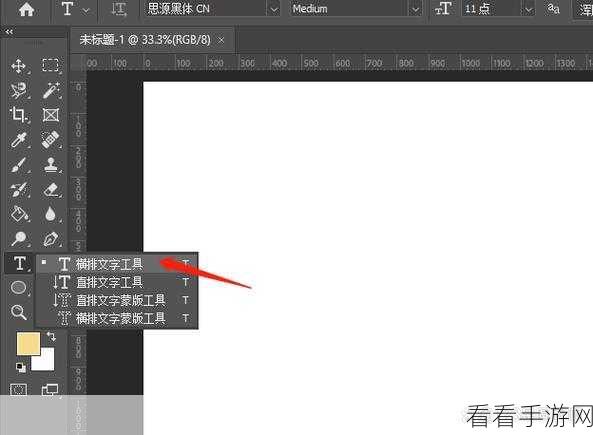Select the Zoom tool
This screenshot has height=435, width=593.
tap(19, 312)
